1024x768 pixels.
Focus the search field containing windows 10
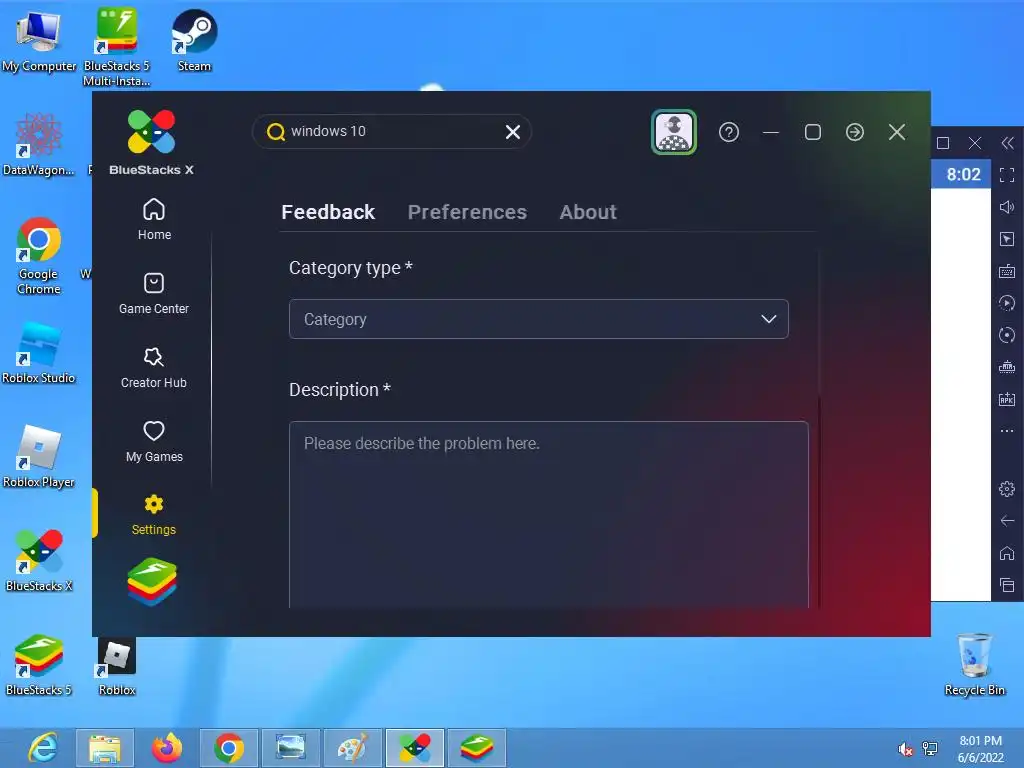(392, 132)
